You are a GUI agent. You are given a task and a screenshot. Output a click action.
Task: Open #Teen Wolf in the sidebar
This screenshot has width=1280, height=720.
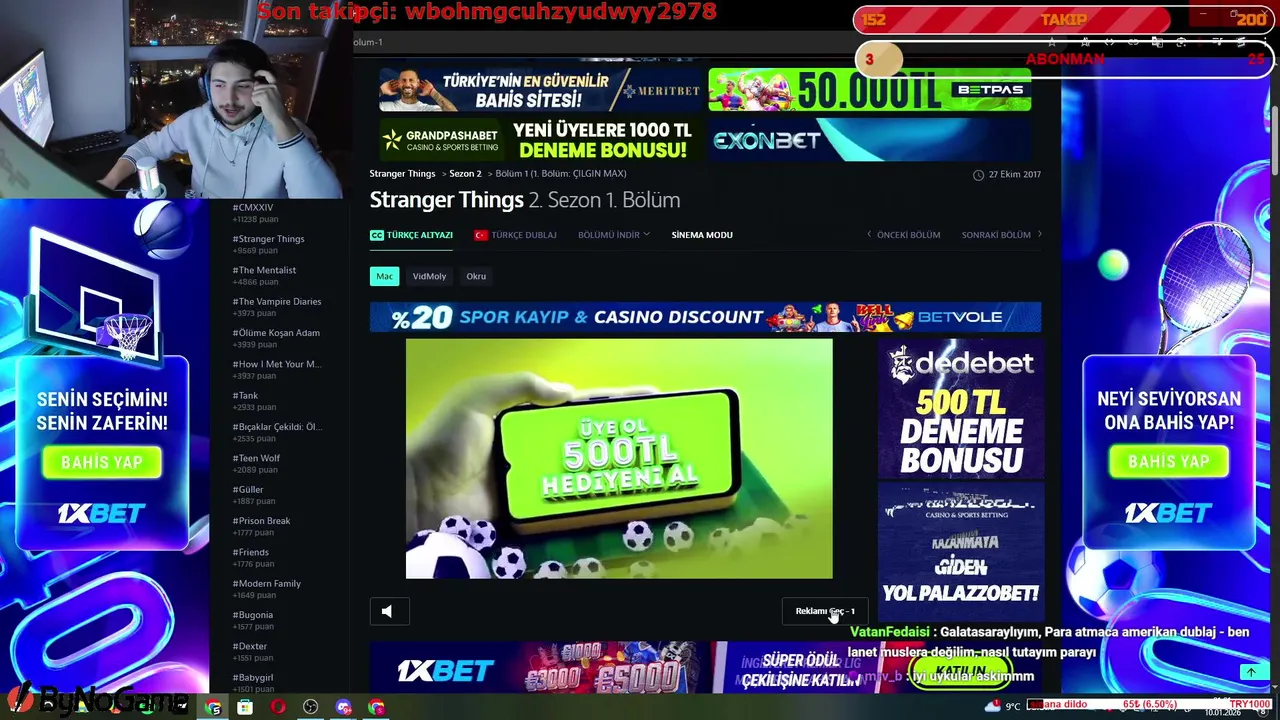tap(257, 458)
